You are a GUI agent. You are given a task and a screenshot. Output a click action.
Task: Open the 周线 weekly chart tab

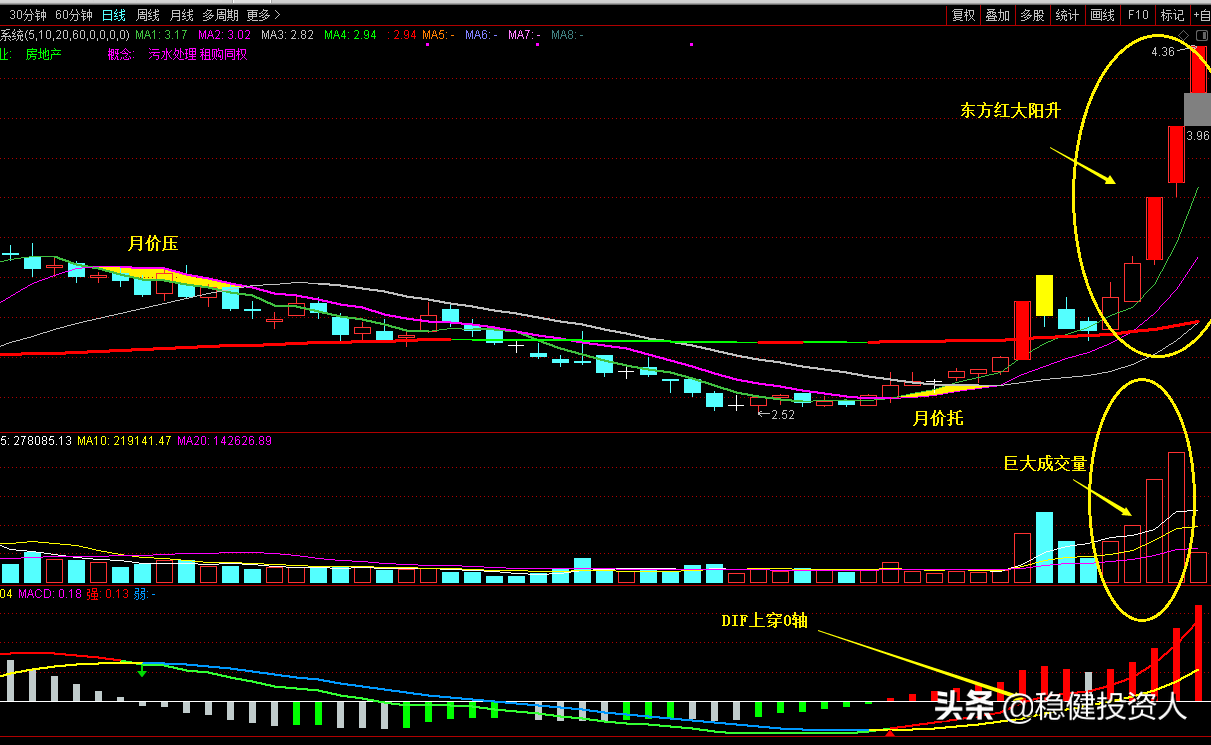coord(148,15)
